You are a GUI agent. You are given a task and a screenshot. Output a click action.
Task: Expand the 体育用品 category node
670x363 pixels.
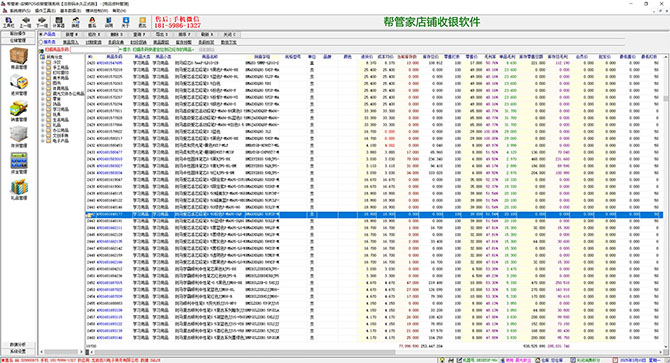[43, 88]
